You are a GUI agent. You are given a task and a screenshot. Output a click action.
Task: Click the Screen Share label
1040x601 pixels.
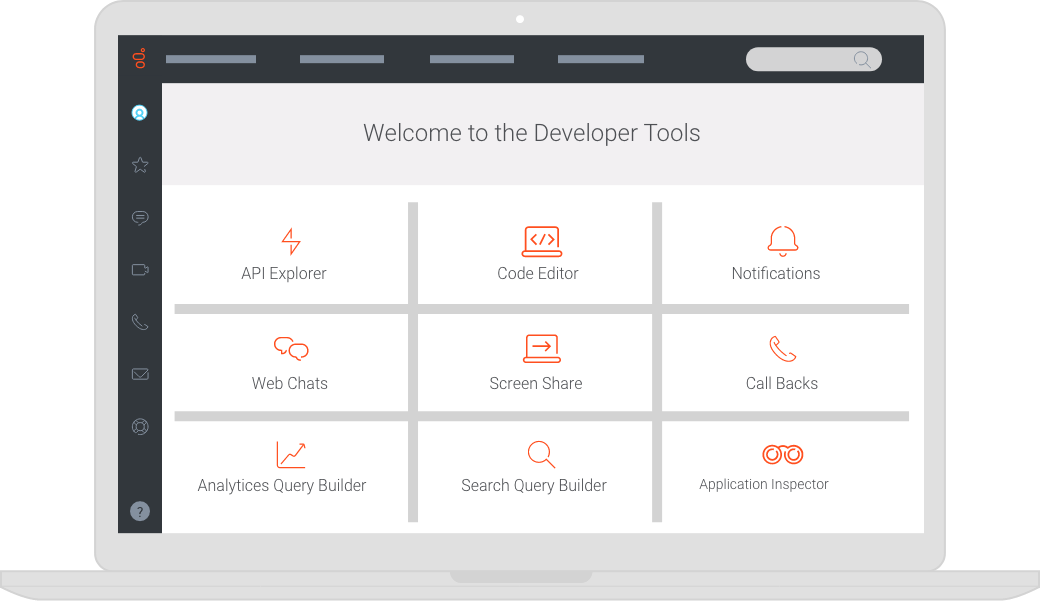536,383
